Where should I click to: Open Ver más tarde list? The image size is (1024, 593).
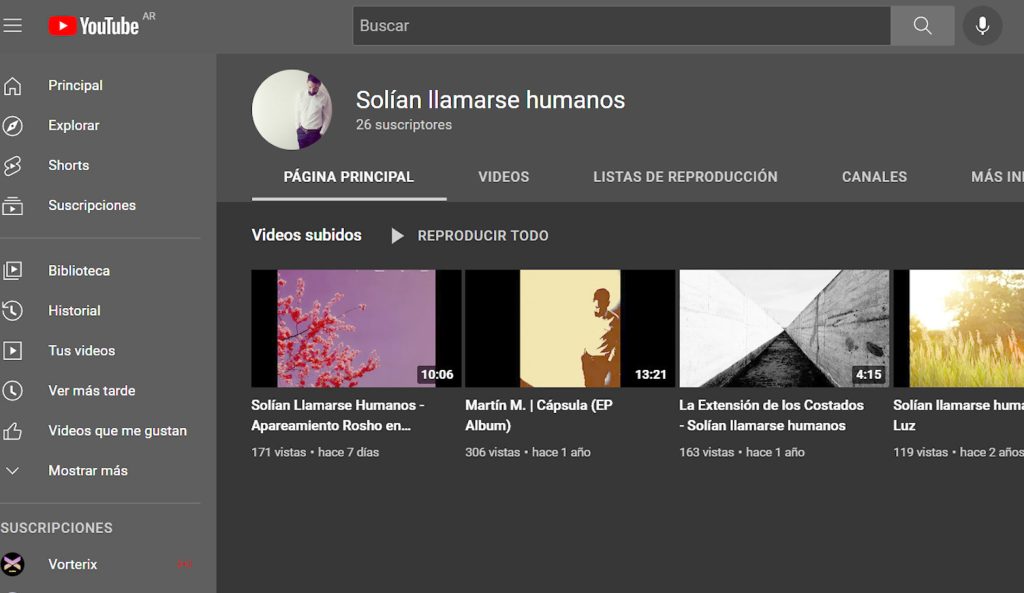[91, 390]
